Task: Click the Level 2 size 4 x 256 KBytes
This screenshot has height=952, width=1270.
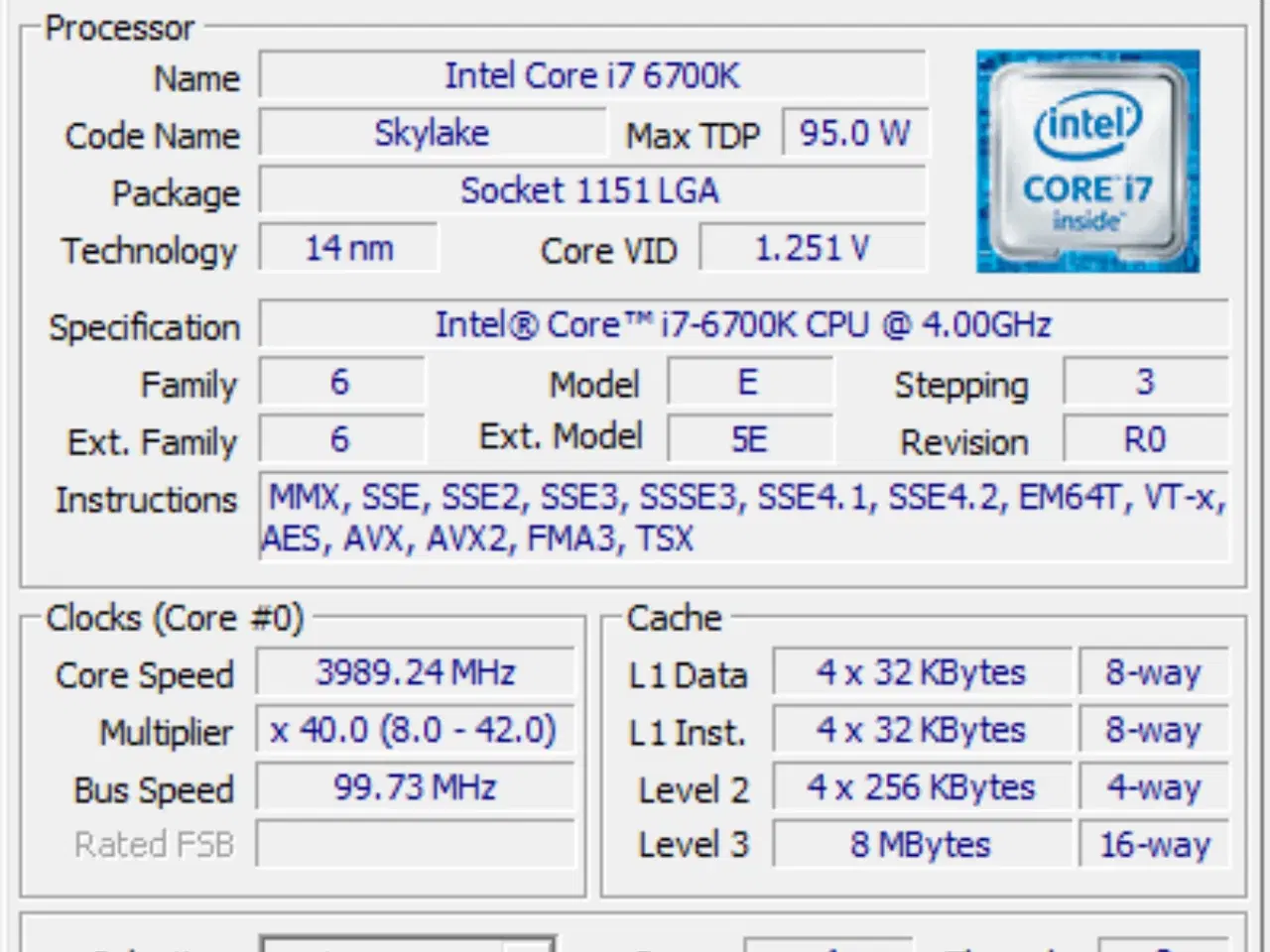Action: click(922, 787)
